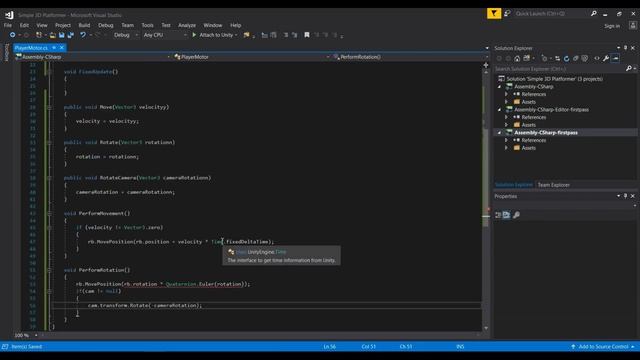Open the Assembly-CSharp project navigation dropdown
Image resolution: width=640 pixels, height=360 pixels.
point(93,57)
